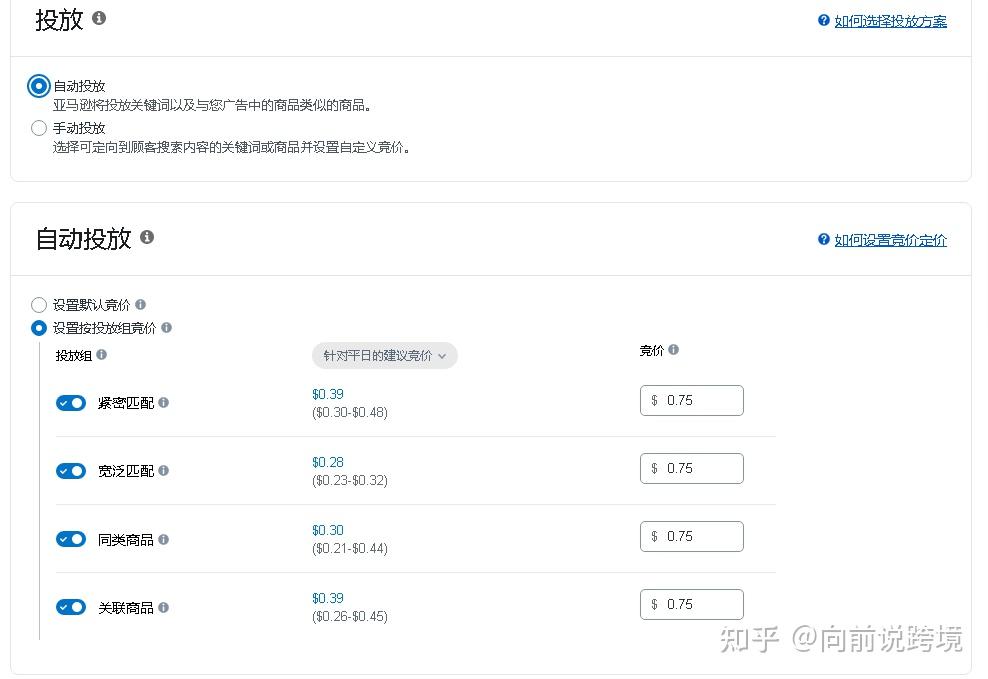Click the 宽泛匹配 bid input field
The image size is (988, 679).
tap(700, 468)
